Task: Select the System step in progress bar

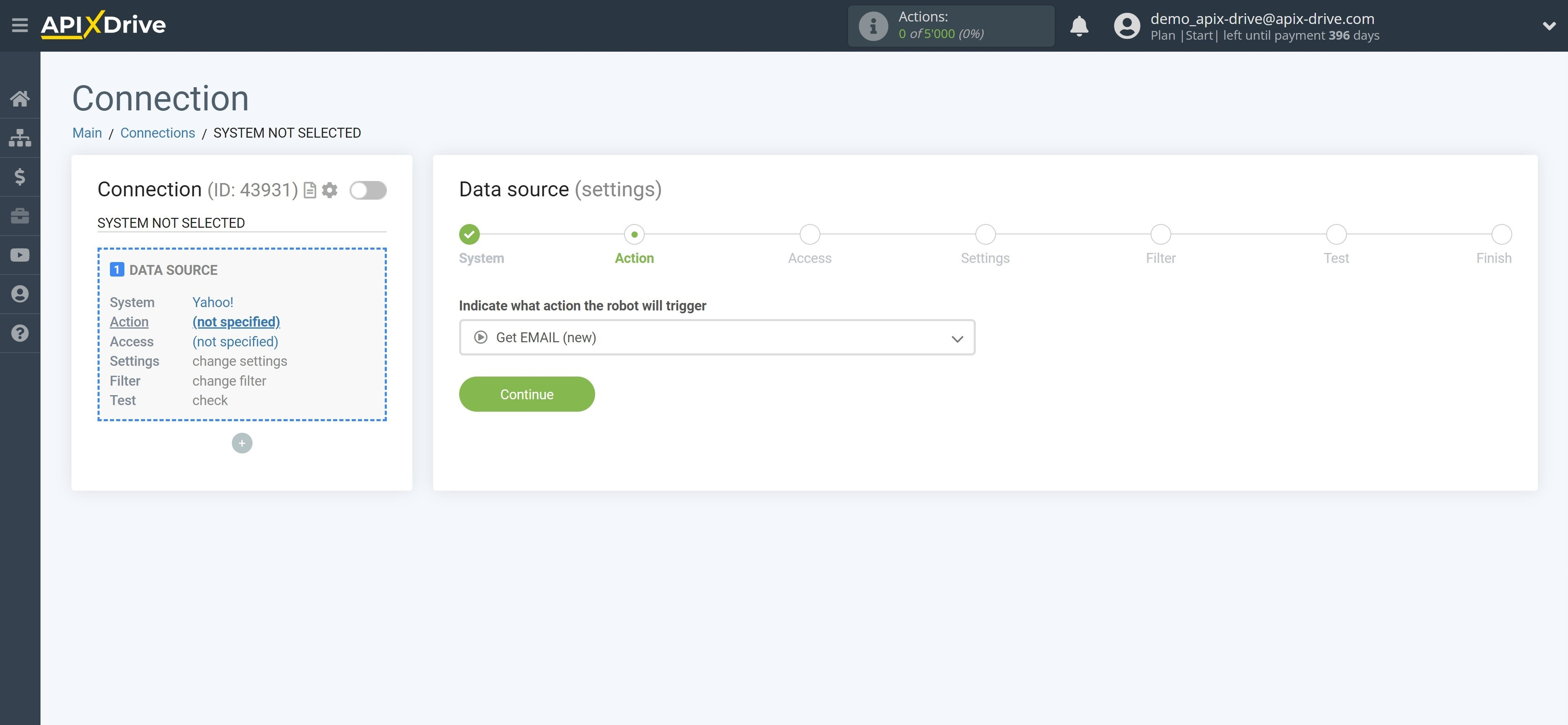Action: (469, 234)
